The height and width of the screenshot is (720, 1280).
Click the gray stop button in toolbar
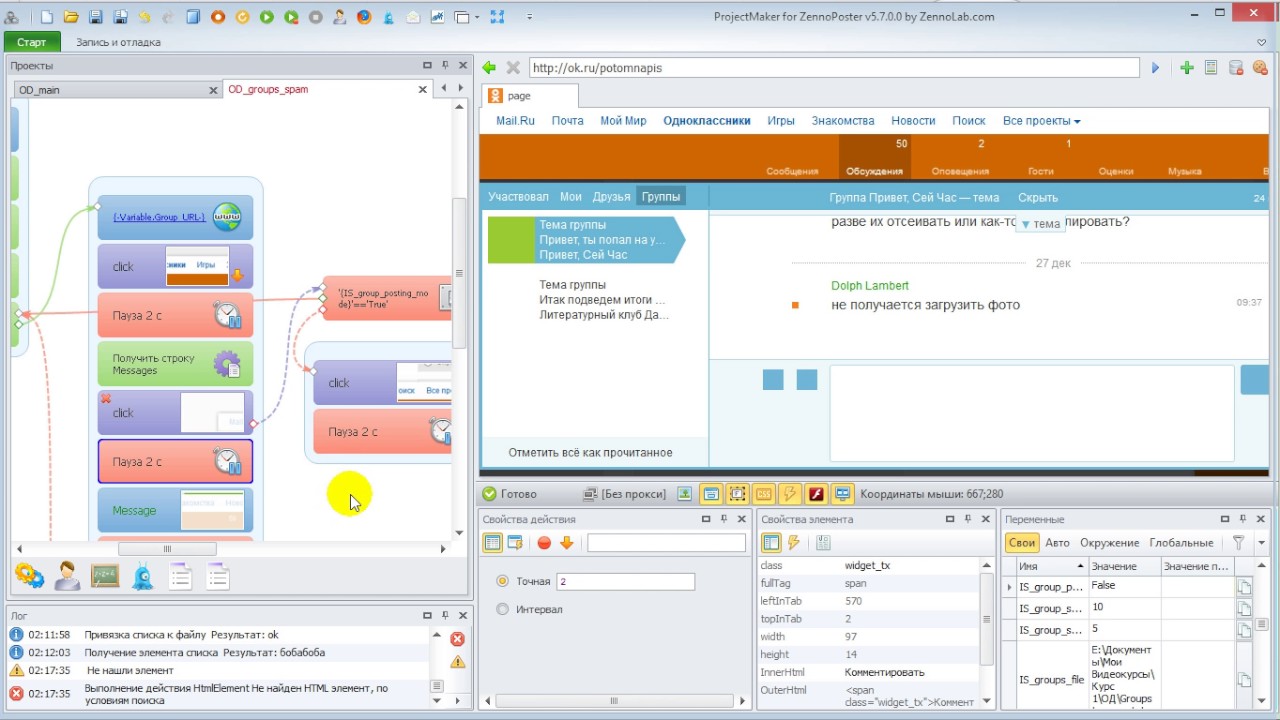[316, 17]
